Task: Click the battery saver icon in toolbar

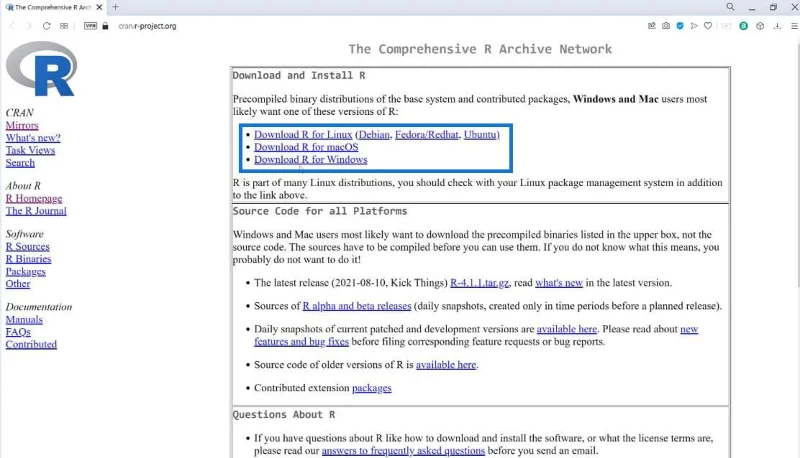Action: (x=727, y=26)
